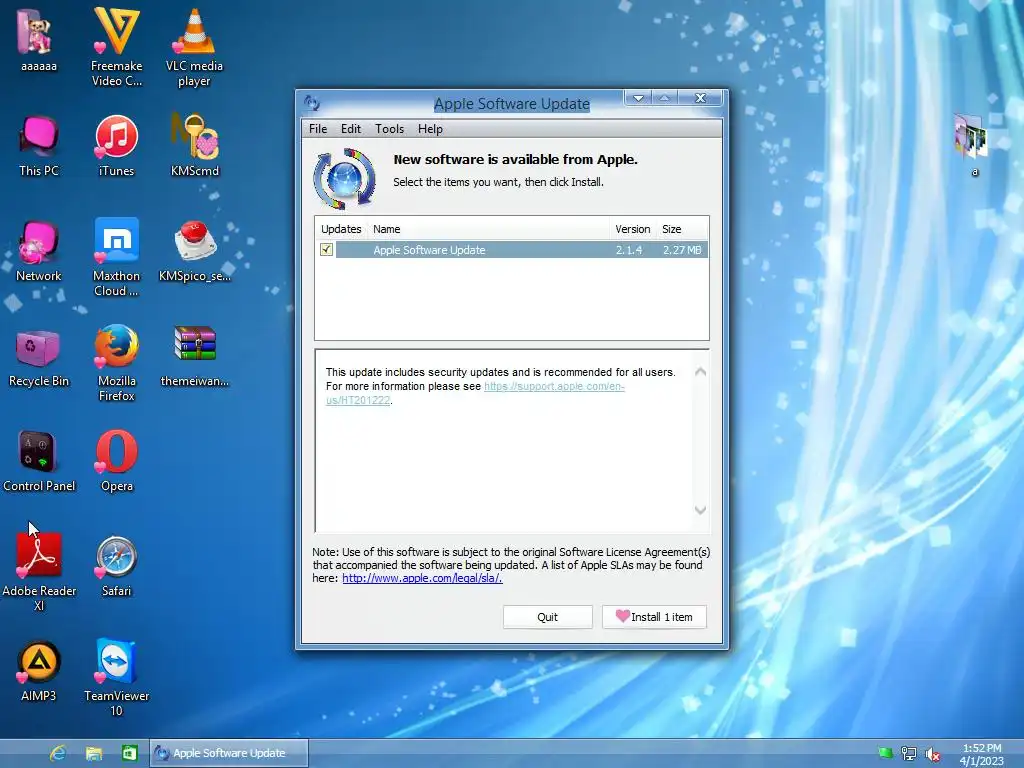Open the Tools menu
This screenshot has height=768, width=1024.
(389, 129)
